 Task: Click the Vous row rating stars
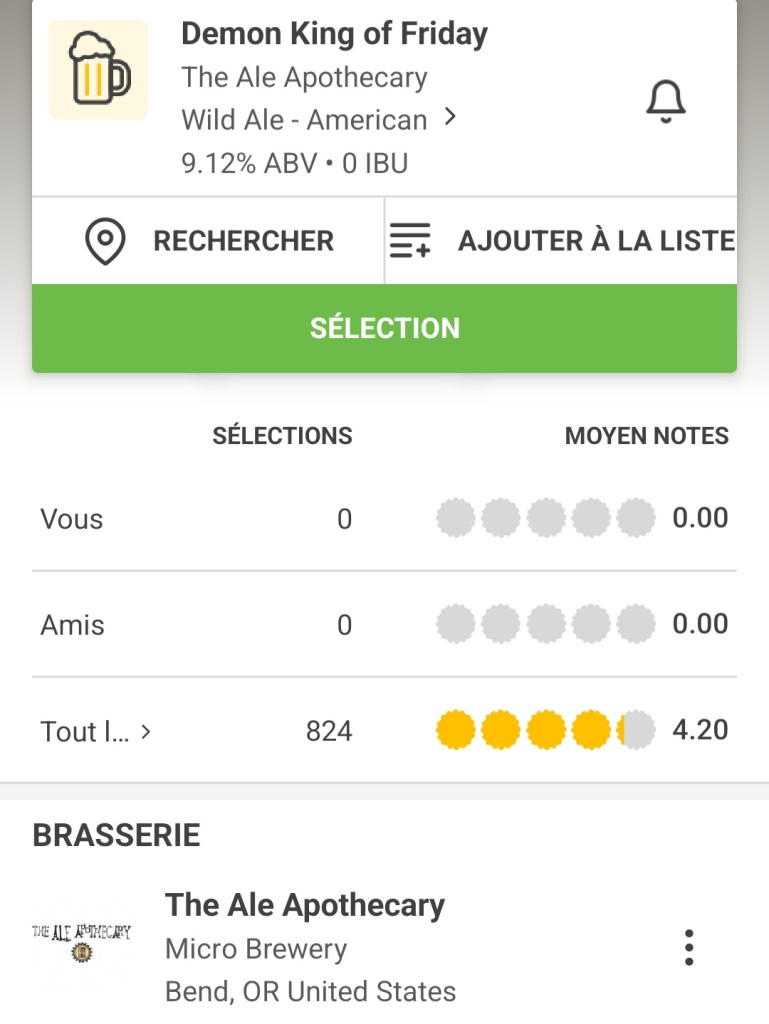[545, 519]
